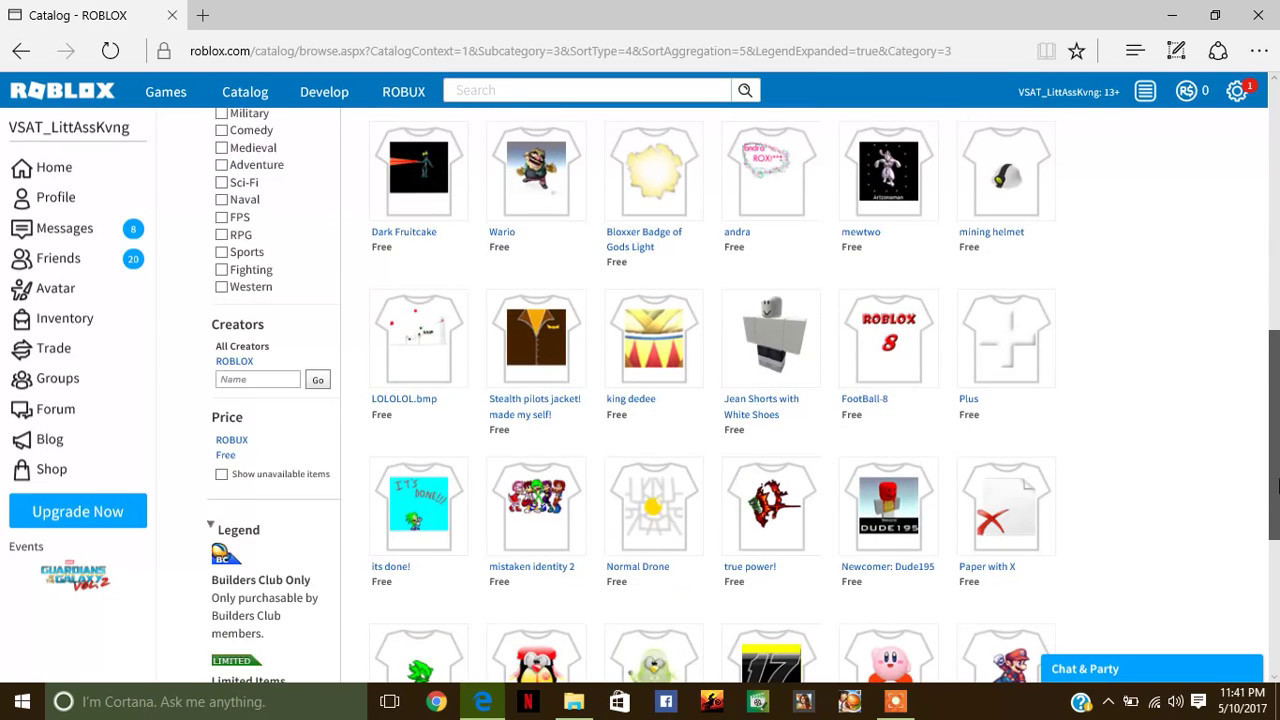The width and height of the screenshot is (1280, 720).
Task: Click the Roblox logo in the header
Action: coord(62,91)
